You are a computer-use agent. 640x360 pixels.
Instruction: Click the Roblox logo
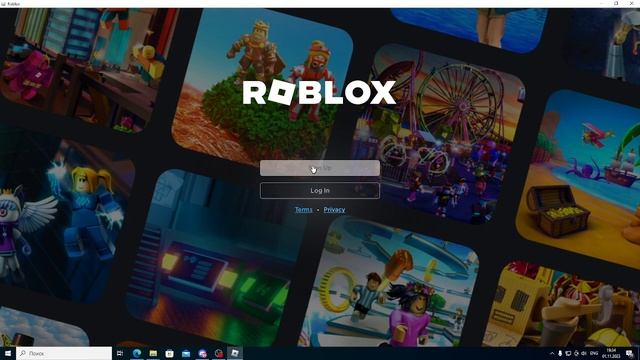pos(319,93)
